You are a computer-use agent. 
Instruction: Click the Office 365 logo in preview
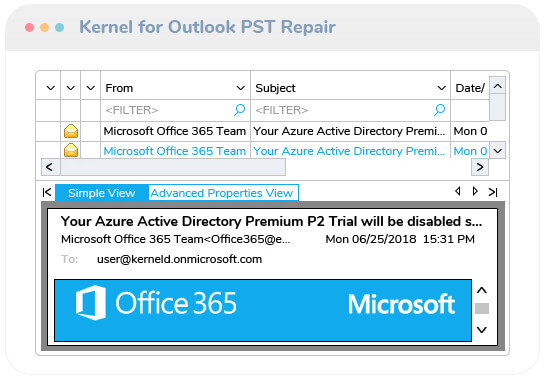[156, 303]
